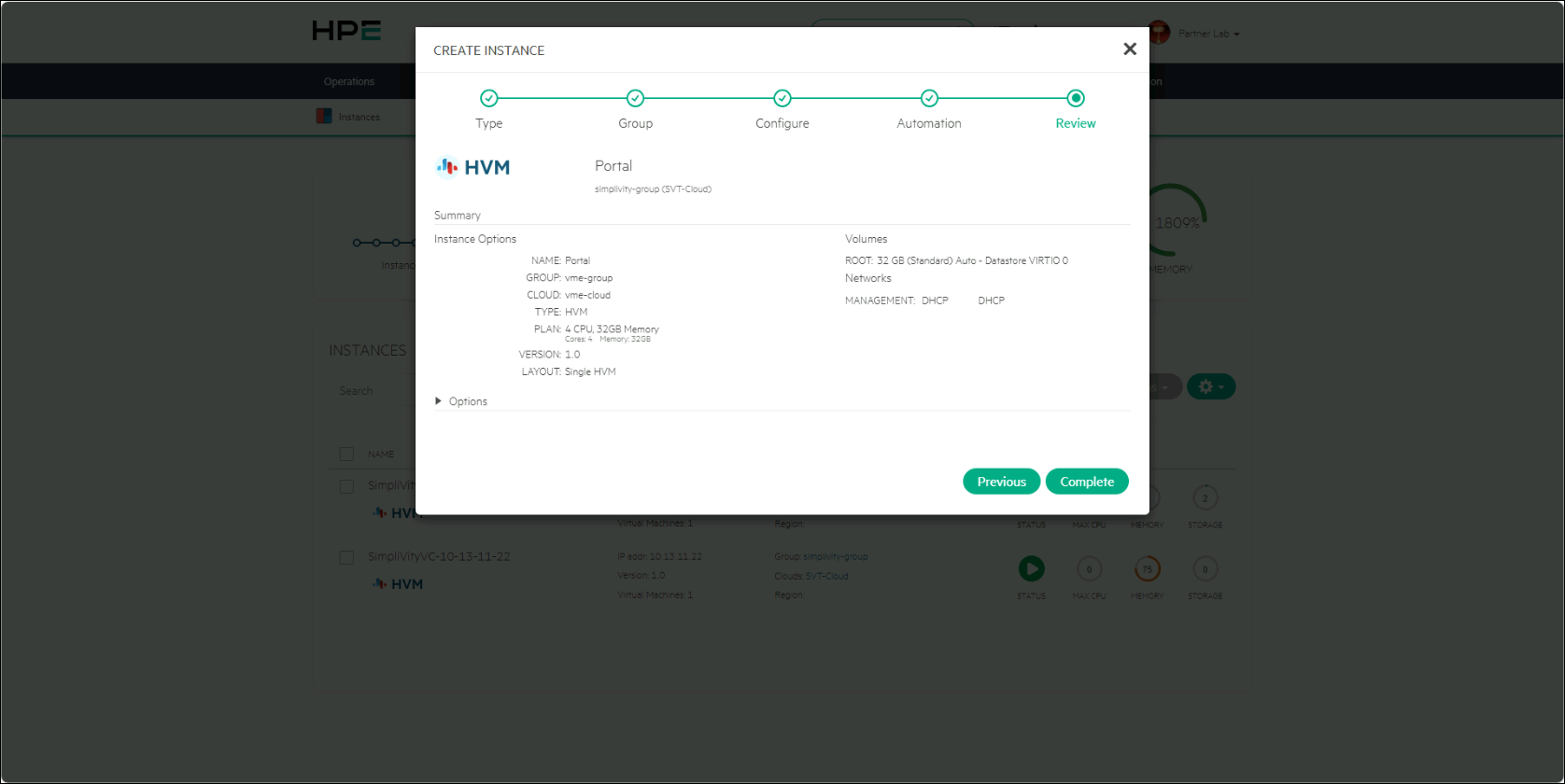Open the Operations menu
Screen dimensions: 1565x784
click(349, 81)
